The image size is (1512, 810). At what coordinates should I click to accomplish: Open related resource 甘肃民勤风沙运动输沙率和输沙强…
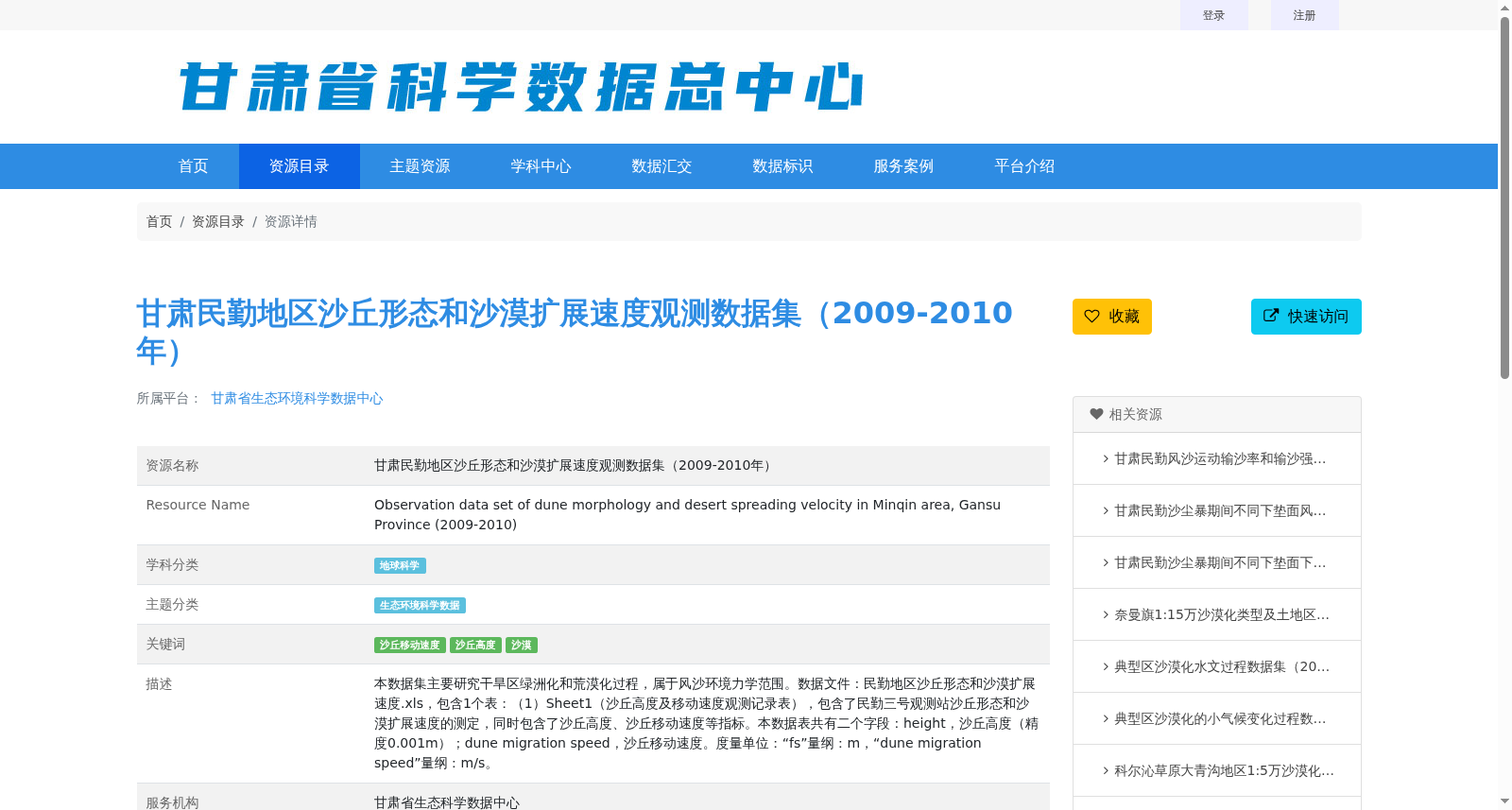tap(1220, 458)
